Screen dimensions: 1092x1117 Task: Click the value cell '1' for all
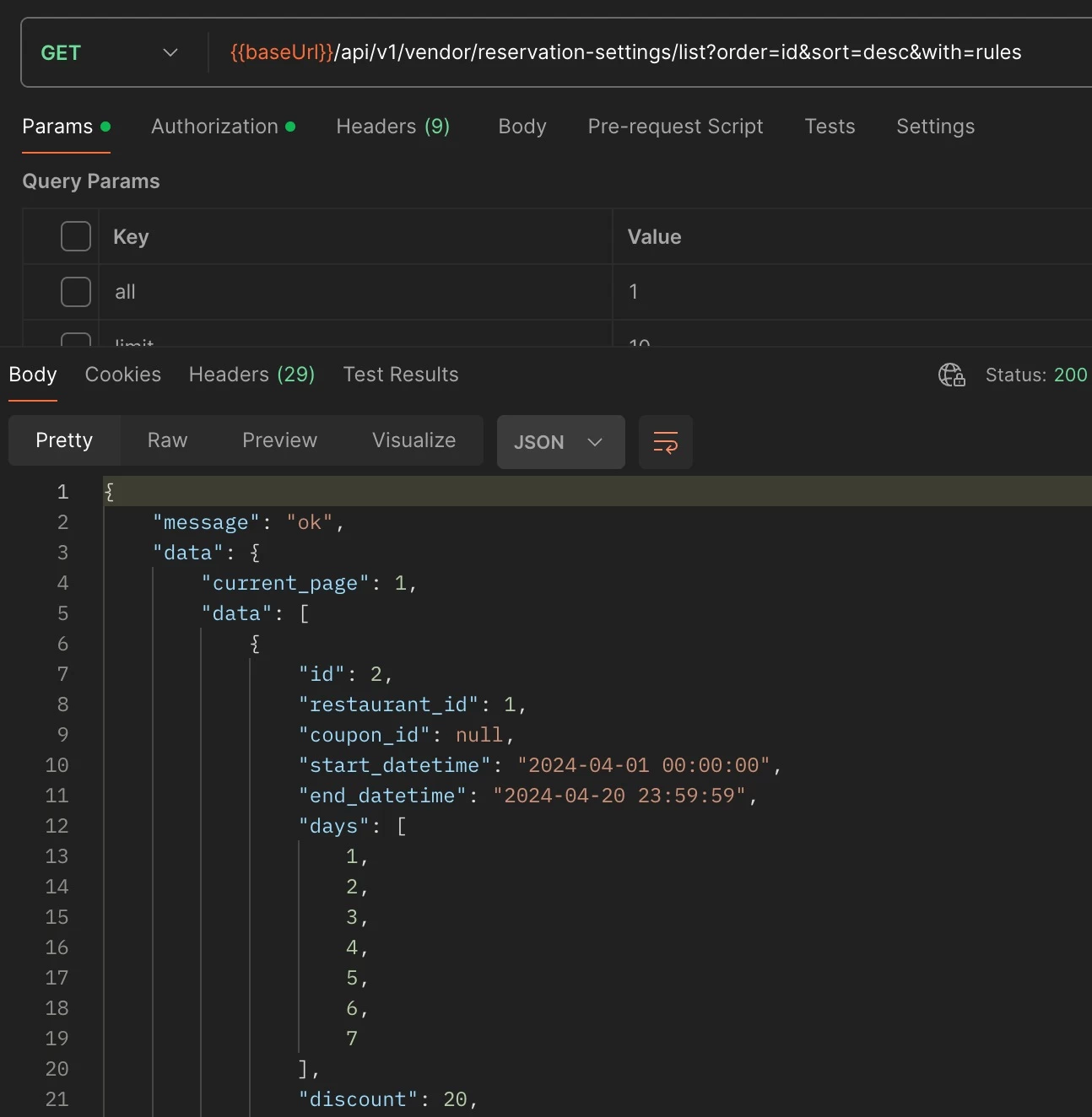coord(852,292)
